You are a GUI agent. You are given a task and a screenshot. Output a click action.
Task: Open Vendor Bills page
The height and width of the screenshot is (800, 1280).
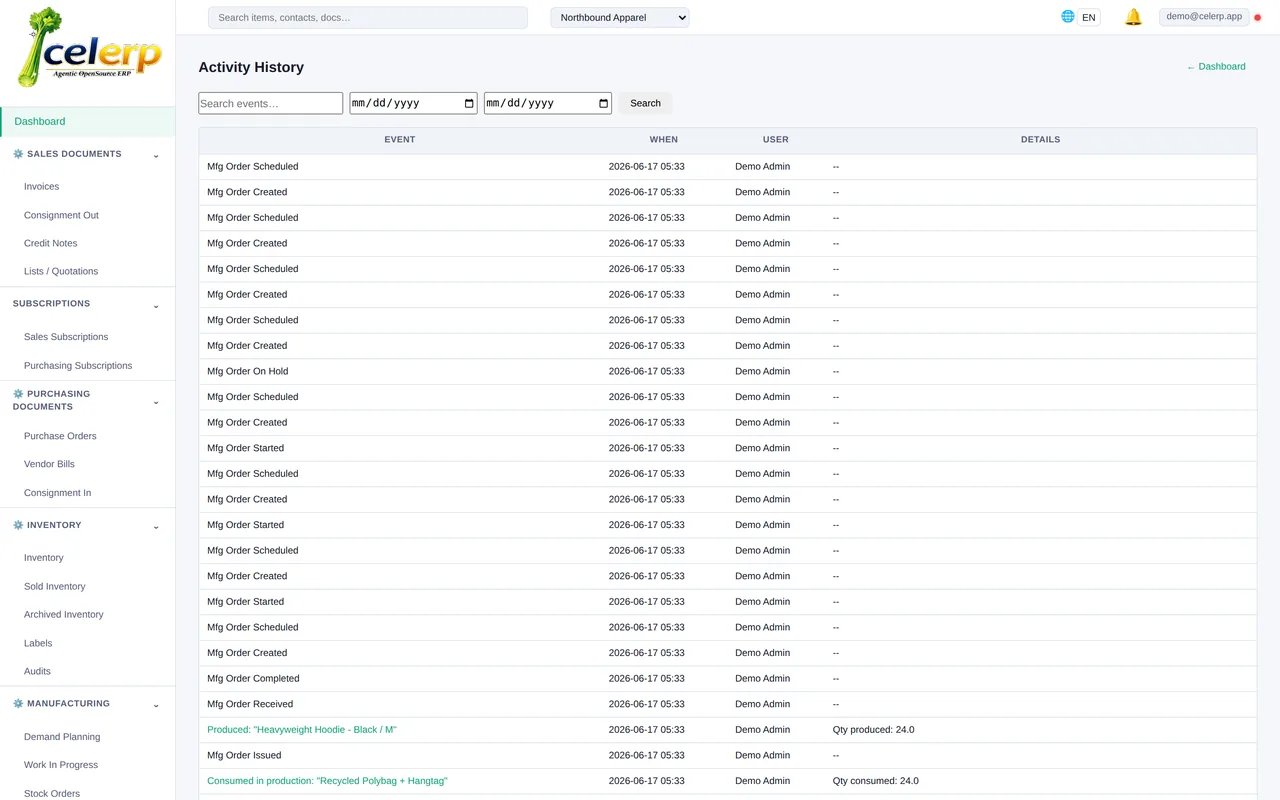coord(49,464)
